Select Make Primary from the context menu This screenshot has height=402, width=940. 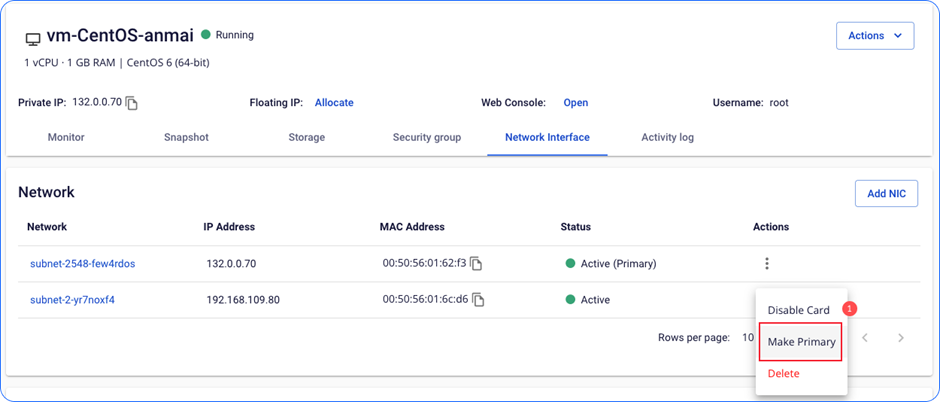click(801, 342)
